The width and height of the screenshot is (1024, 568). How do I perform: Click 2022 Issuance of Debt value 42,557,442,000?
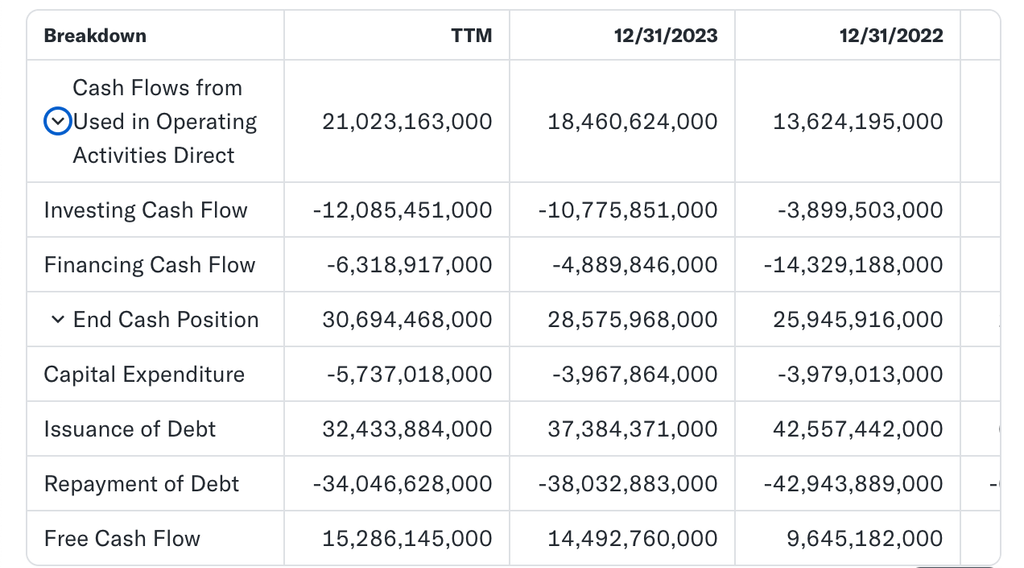(x=858, y=429)
